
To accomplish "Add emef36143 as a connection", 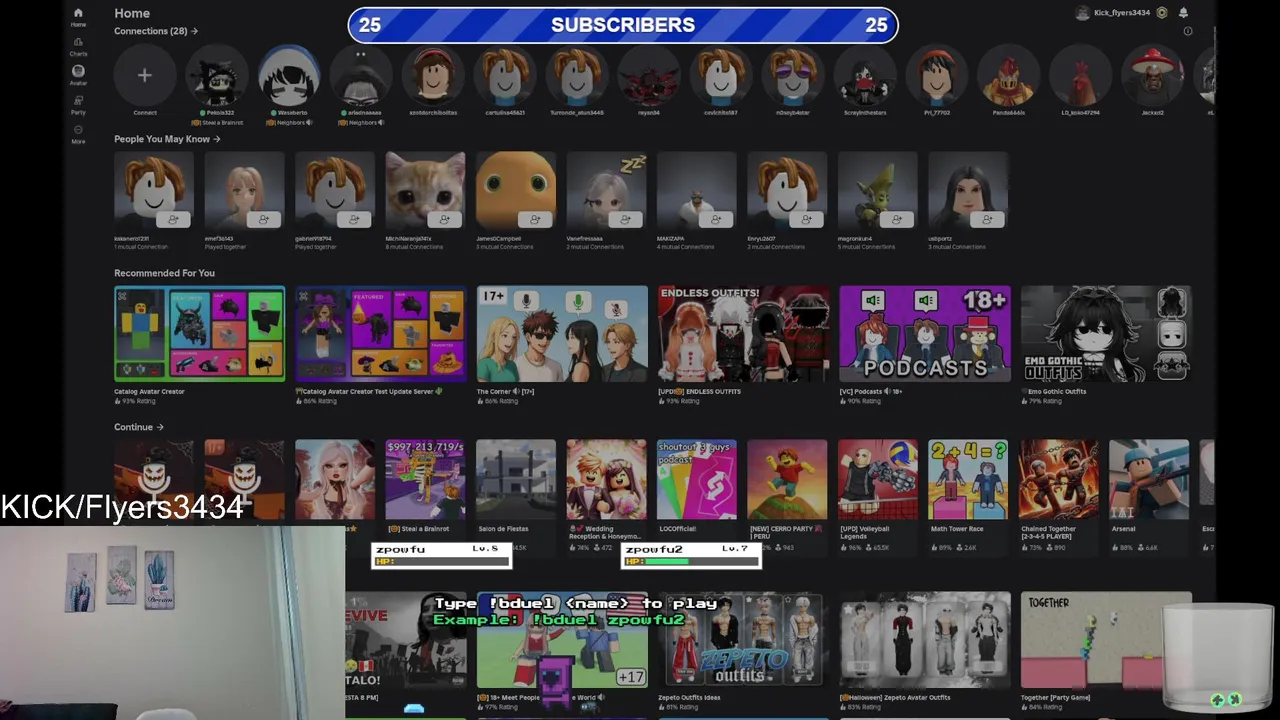I will pyautogui.click(x=263, y=219).
